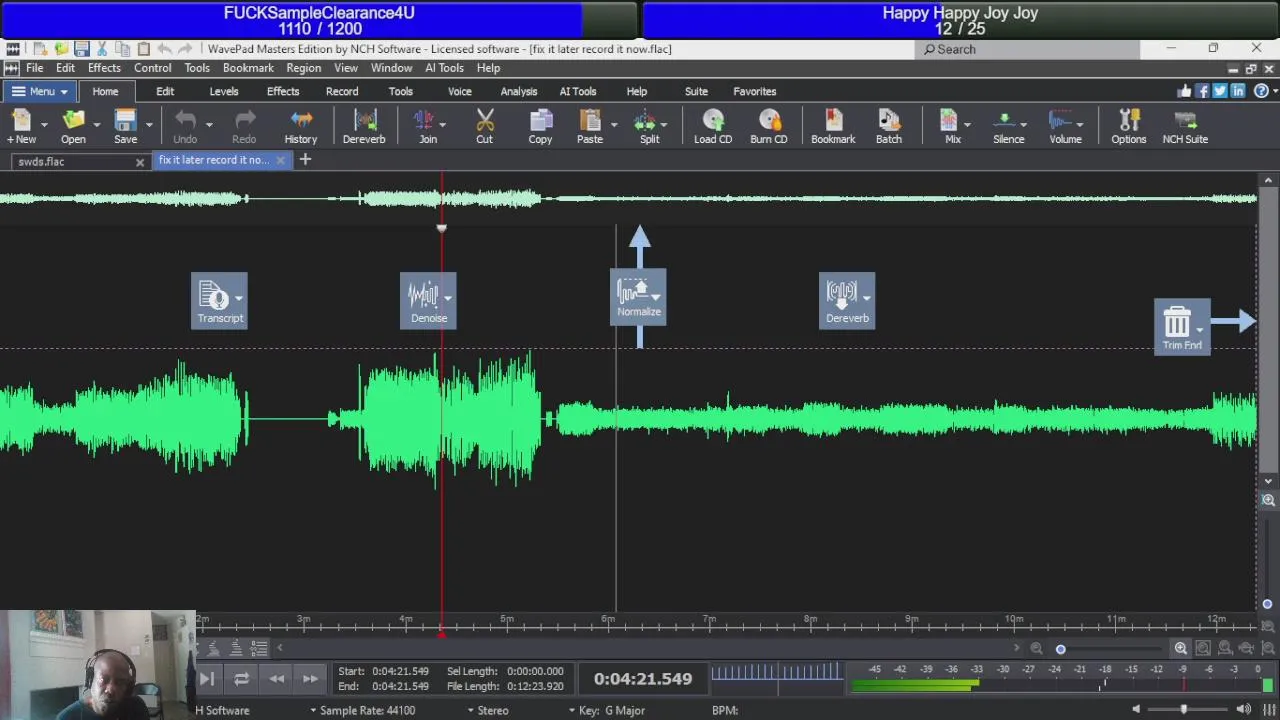The width and height of the screenshot is (1280, 720).
Task: Adjust the horizontal zoom slider handle
Action: 1061,649
